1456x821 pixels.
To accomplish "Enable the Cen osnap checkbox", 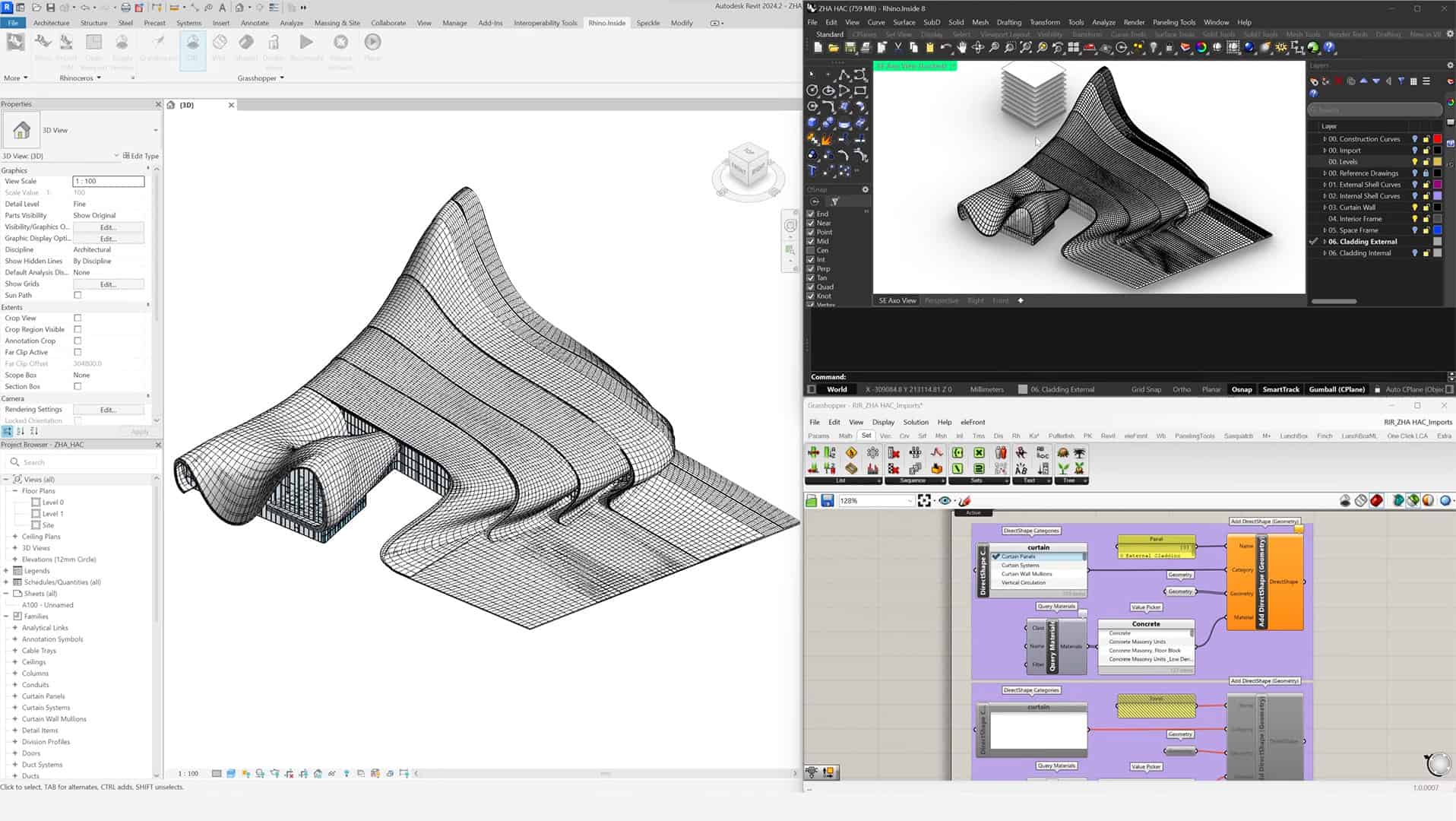I will (810, 250).
